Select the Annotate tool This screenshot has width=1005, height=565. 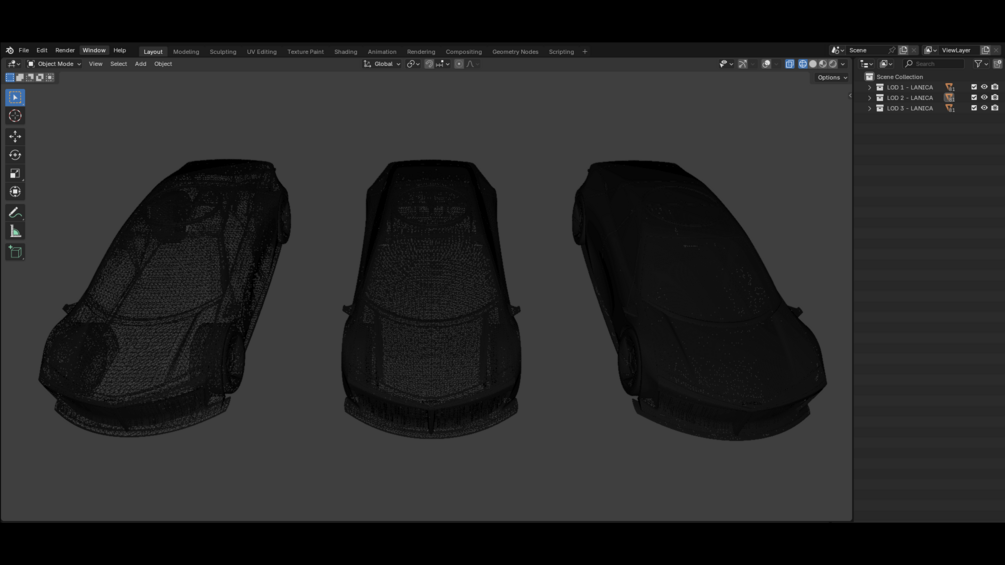(x=15, y=213)
